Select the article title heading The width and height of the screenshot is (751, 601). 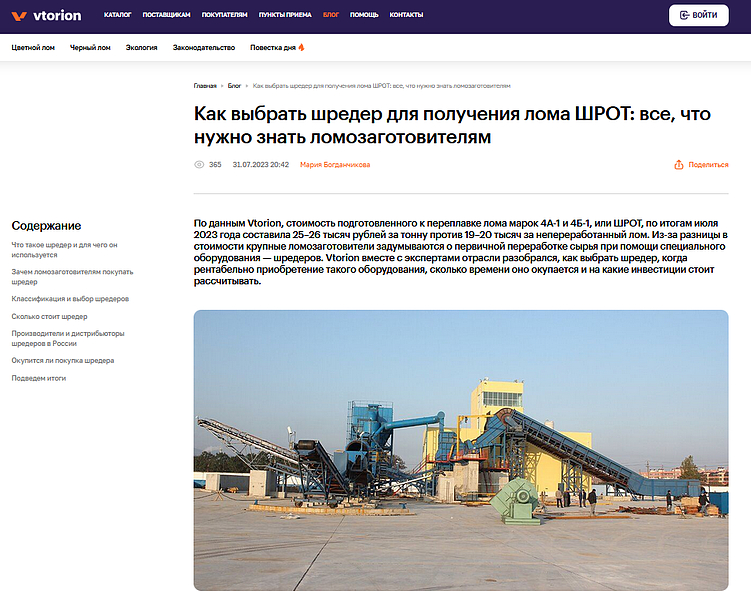452,125
